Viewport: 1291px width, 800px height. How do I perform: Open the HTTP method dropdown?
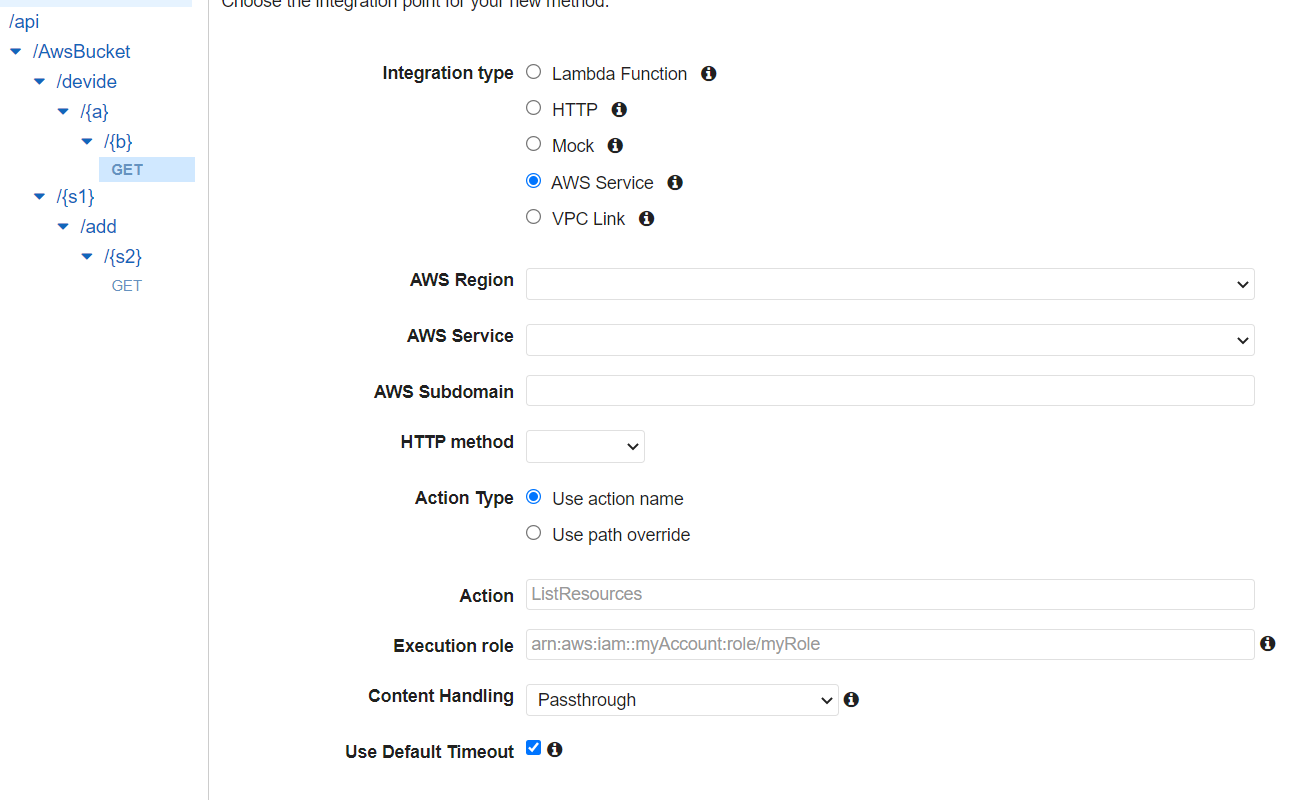point(585,446)
